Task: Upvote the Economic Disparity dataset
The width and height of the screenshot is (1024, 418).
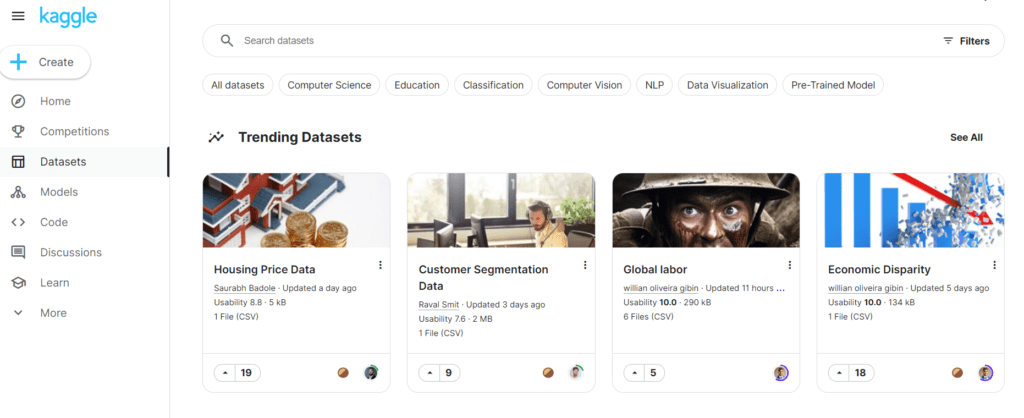Action: (x=839, y=373)
